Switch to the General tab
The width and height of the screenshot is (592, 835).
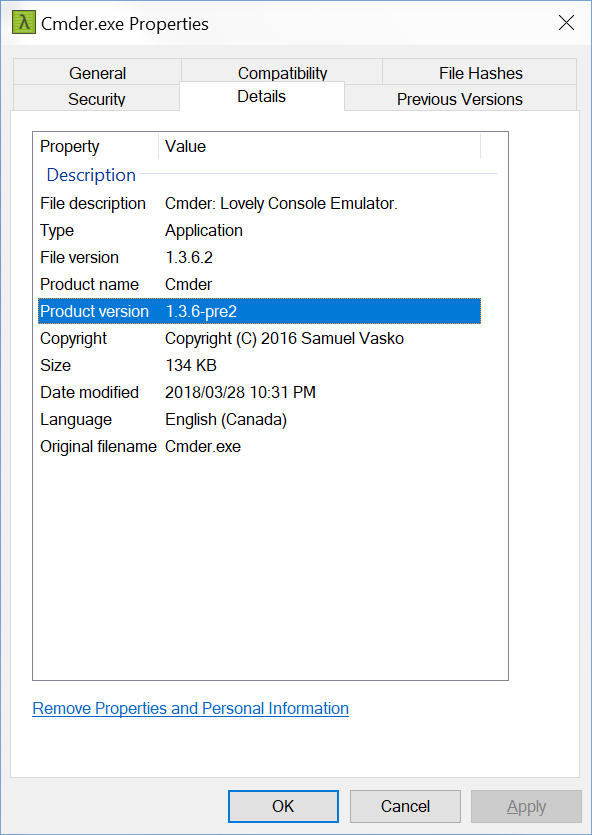[x=97, y=72]
